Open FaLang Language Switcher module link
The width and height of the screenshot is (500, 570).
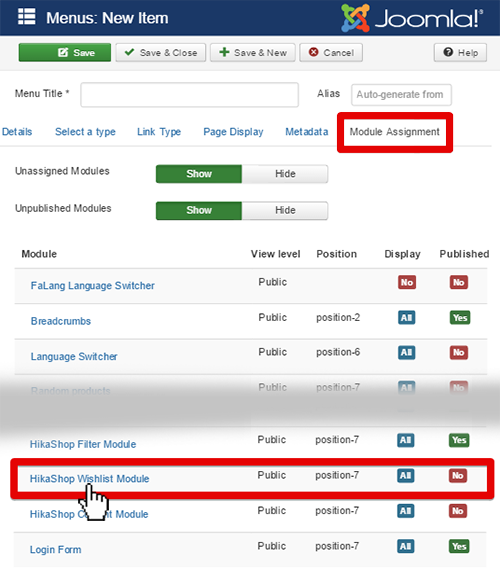click(x=92, y=286)
